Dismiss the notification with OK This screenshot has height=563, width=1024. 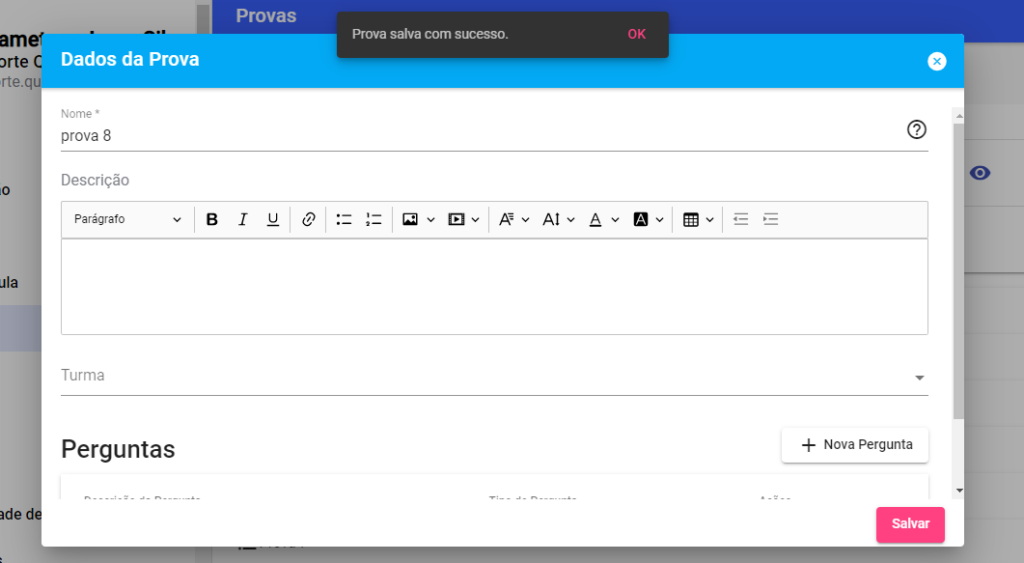(637, 35)
